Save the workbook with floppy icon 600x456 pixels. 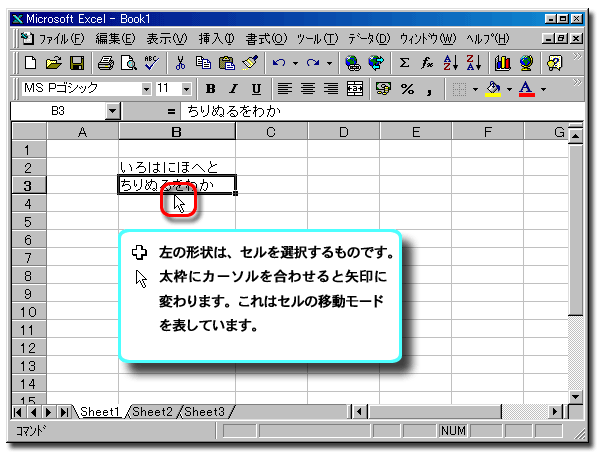coord(77,63)
